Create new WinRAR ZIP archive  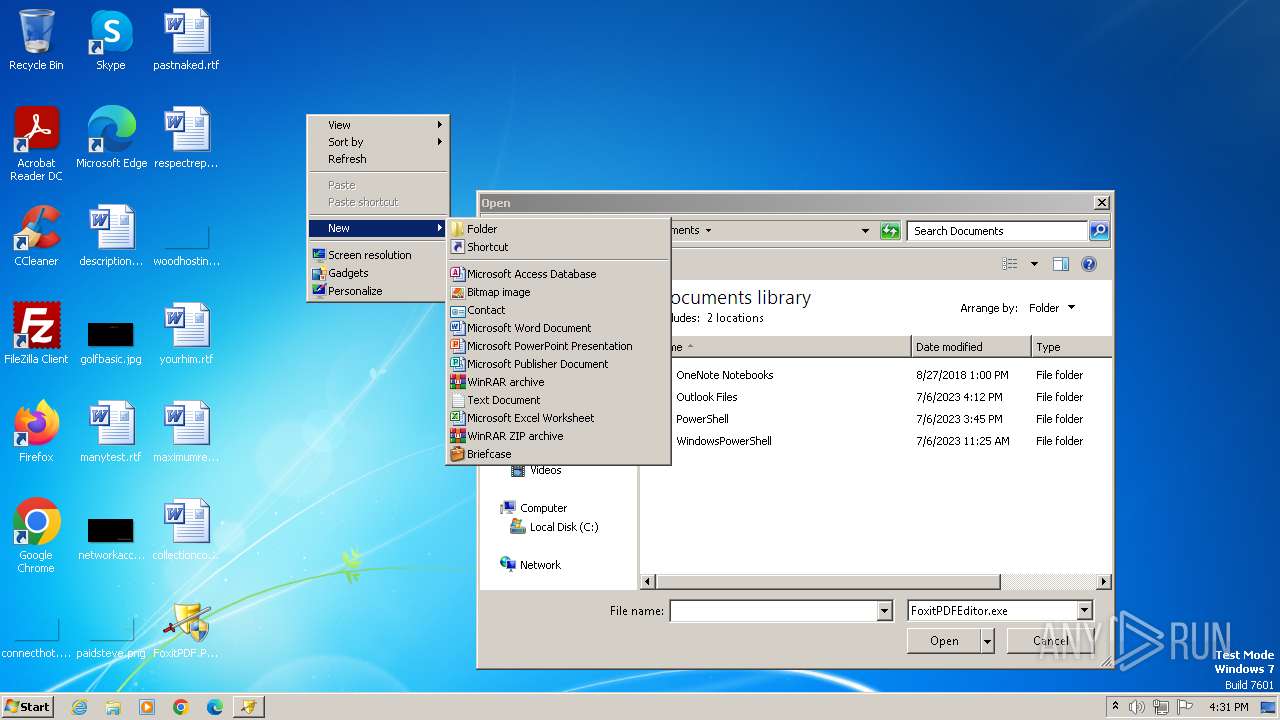(x=558, y=436)
